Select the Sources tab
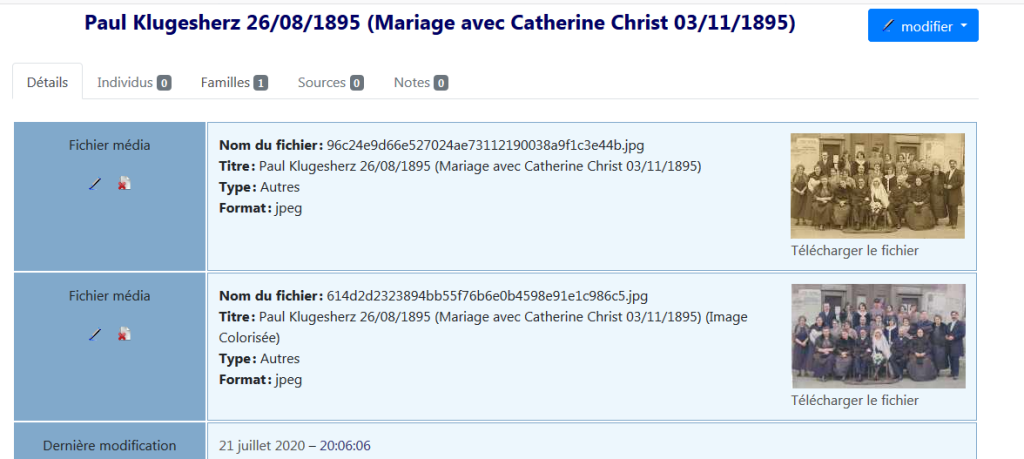 point(330,82)
